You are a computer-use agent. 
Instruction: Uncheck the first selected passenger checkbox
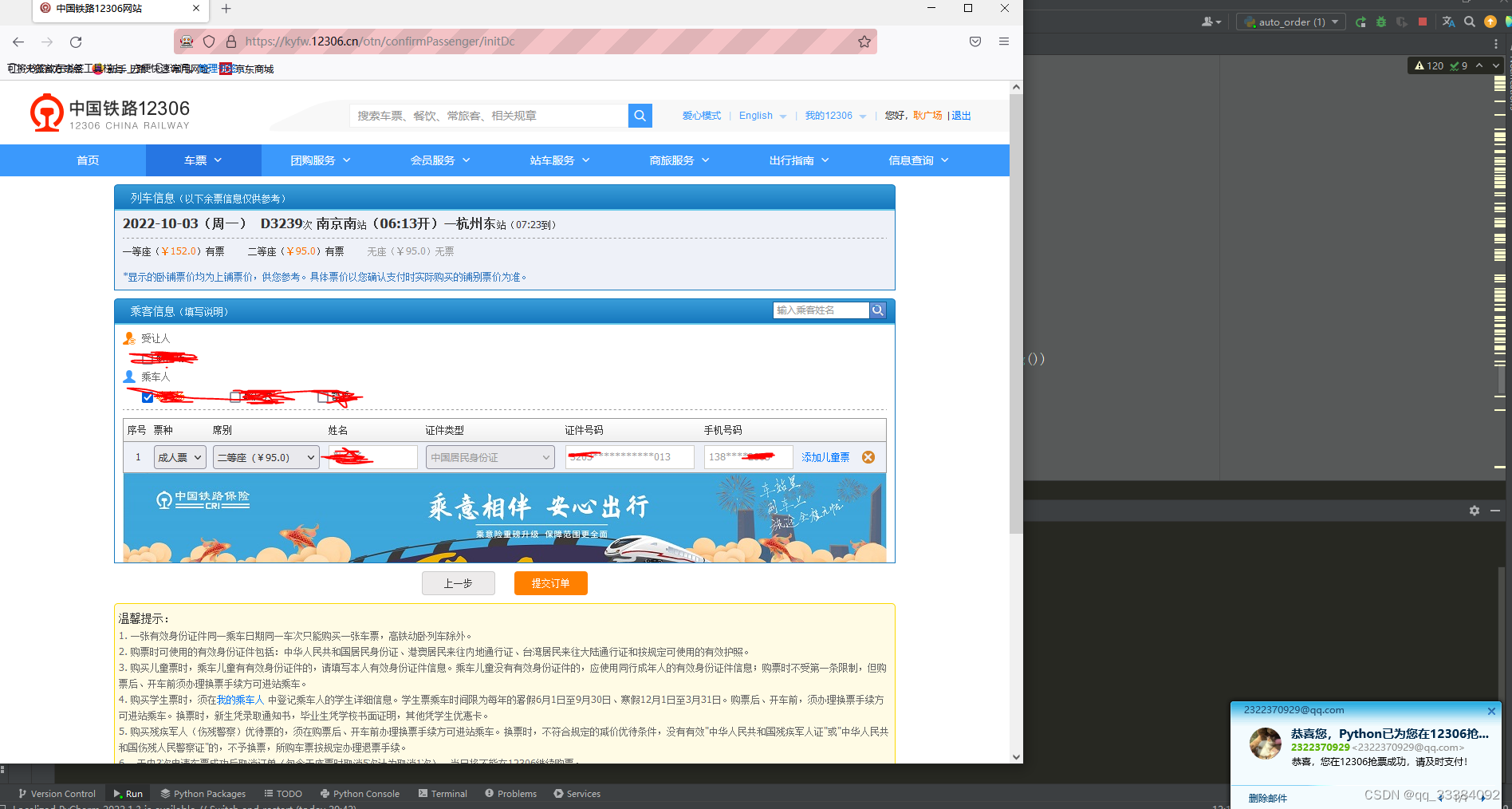tap(148, 397)
